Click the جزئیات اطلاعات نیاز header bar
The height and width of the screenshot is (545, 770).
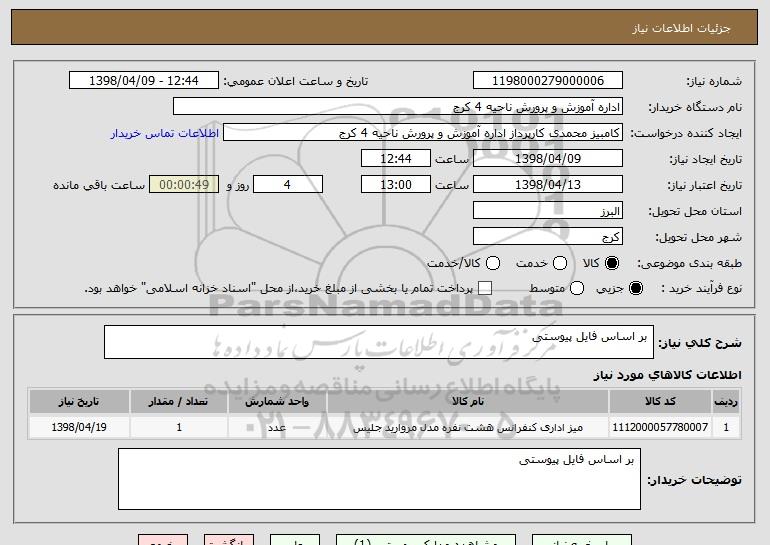385,27
